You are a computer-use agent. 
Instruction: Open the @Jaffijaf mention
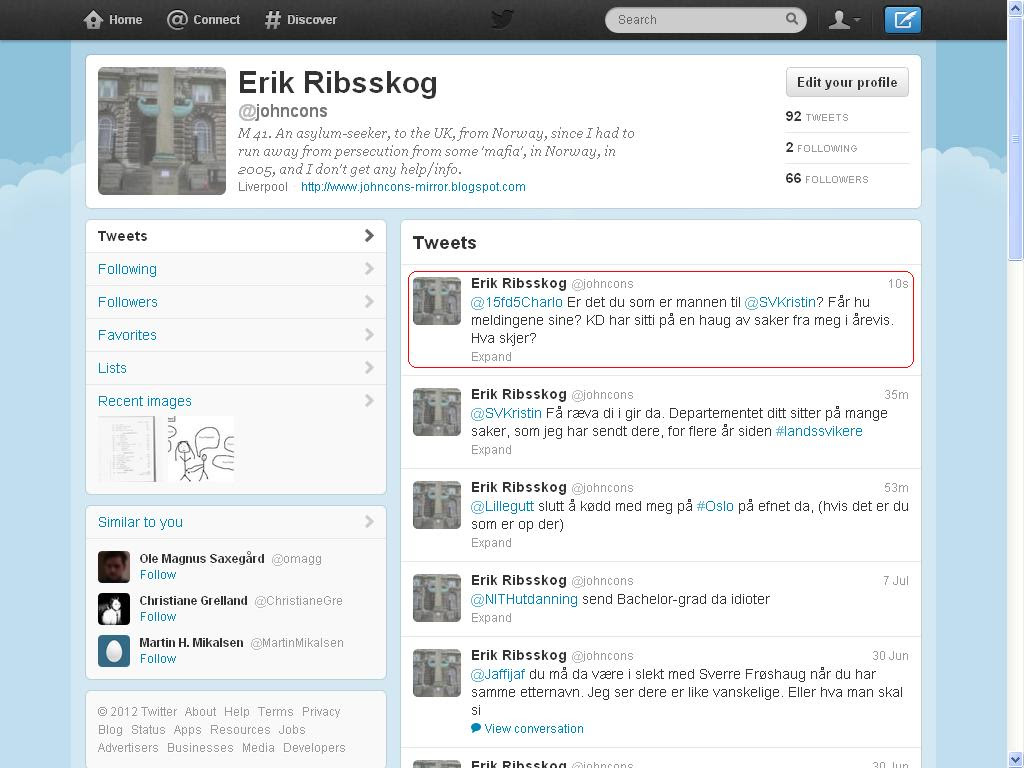[x=498, y=674]
